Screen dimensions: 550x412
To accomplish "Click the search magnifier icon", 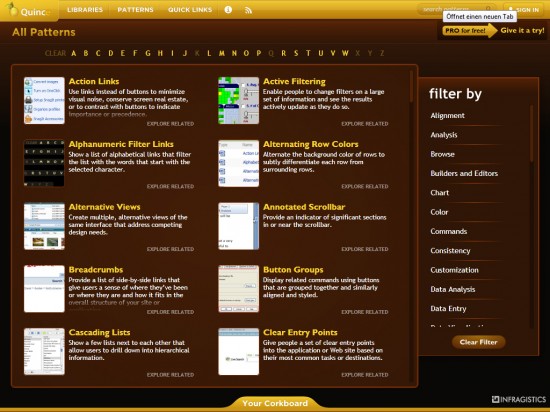I will [x=488, y=9].
